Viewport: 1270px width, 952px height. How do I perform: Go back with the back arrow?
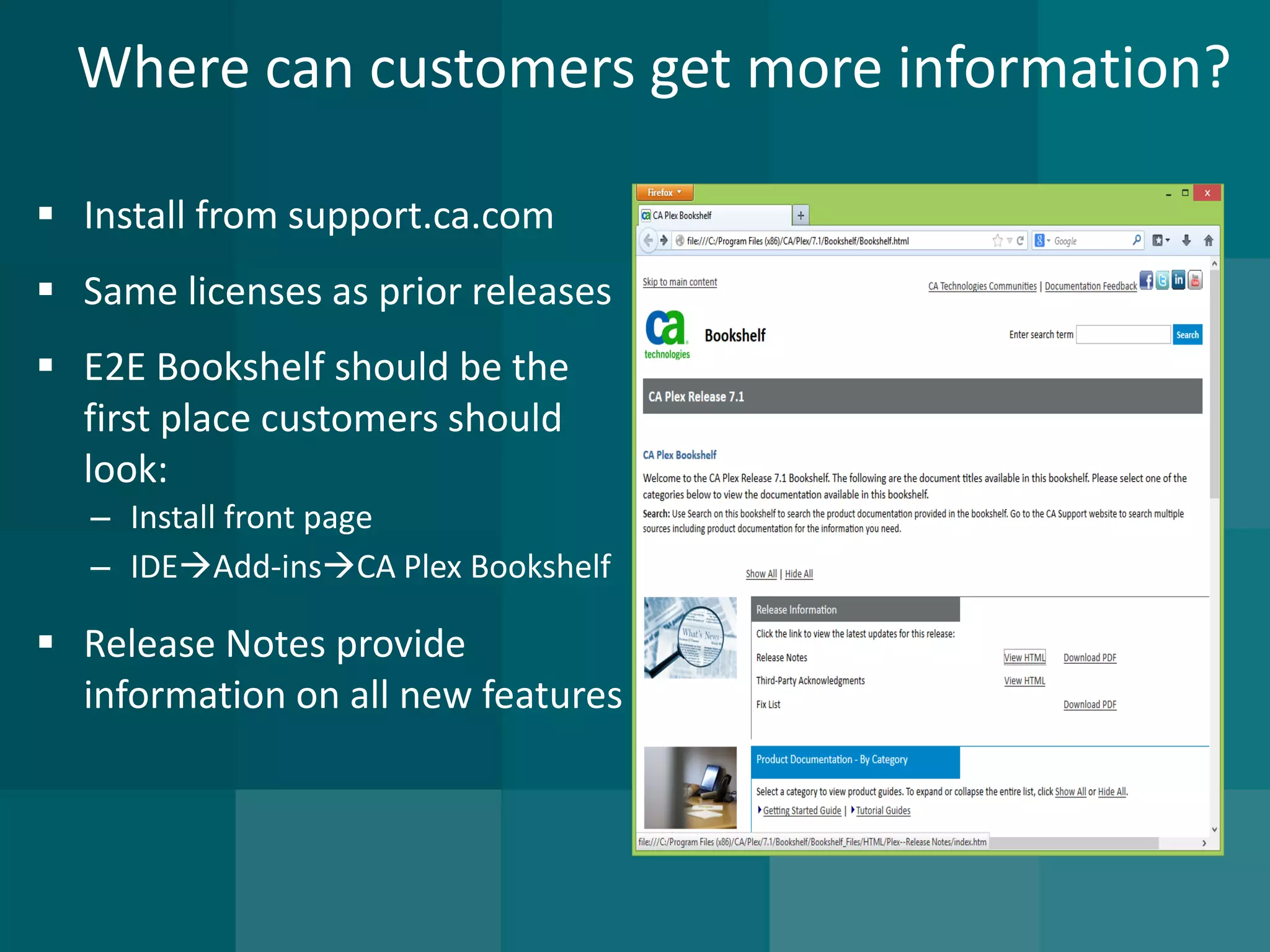tap(648, 240)
